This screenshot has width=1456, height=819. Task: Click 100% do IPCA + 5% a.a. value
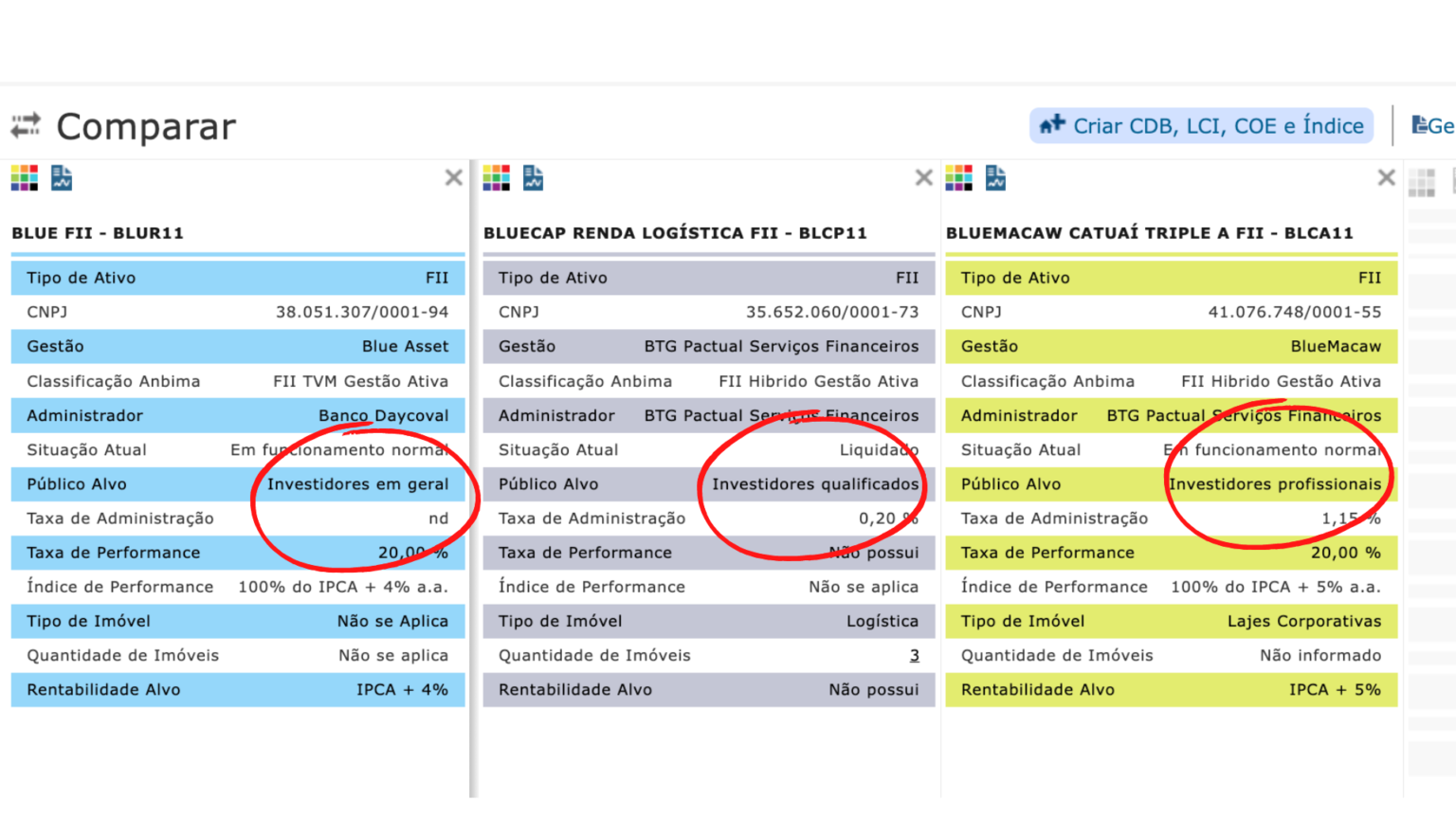coord(1276,587)
